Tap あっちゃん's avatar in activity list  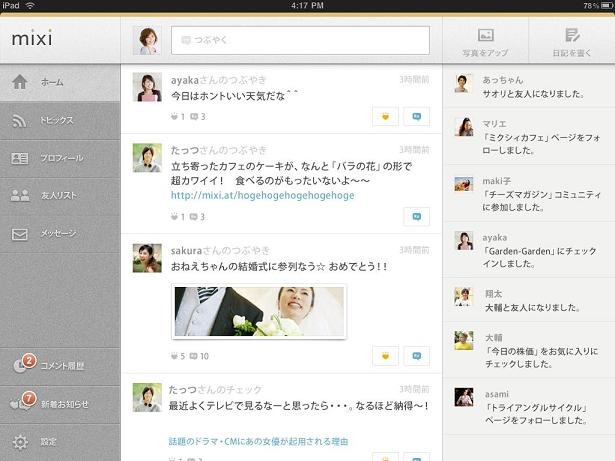click(x=464, y=83)
